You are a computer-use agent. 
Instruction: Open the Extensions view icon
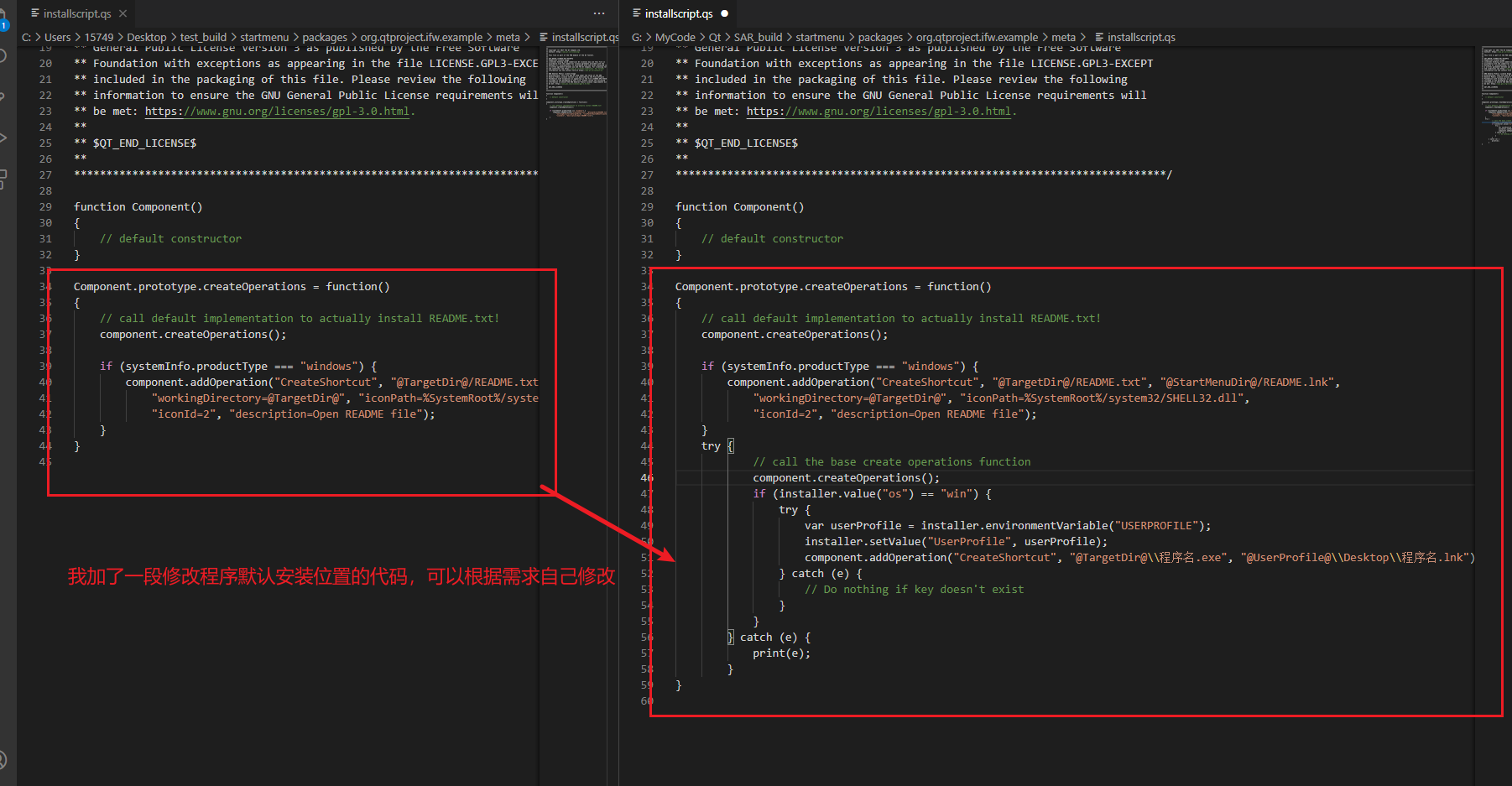pyautogui.click(x=3, y=178)
